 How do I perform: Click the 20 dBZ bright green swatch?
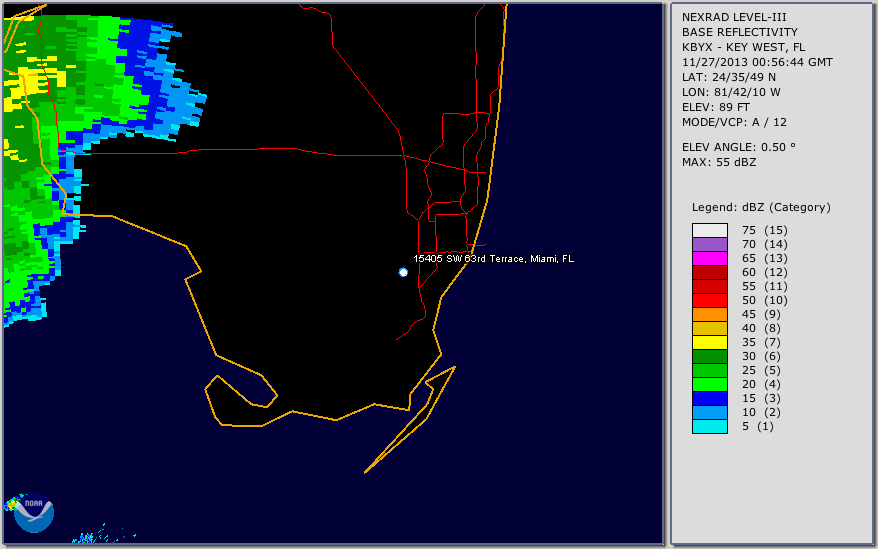click(709, 384)
